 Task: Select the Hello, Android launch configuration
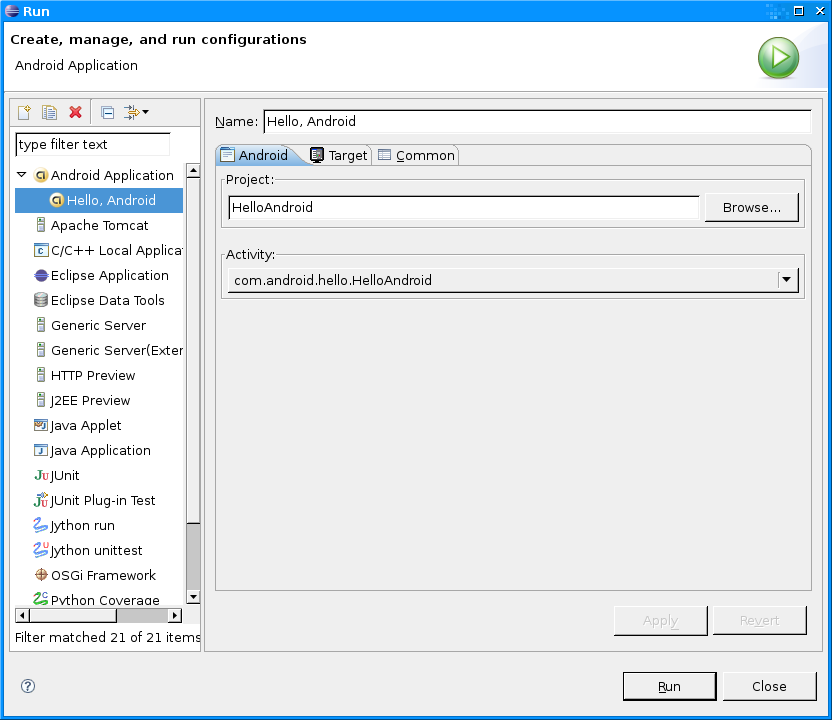click(x=110, y=200)
